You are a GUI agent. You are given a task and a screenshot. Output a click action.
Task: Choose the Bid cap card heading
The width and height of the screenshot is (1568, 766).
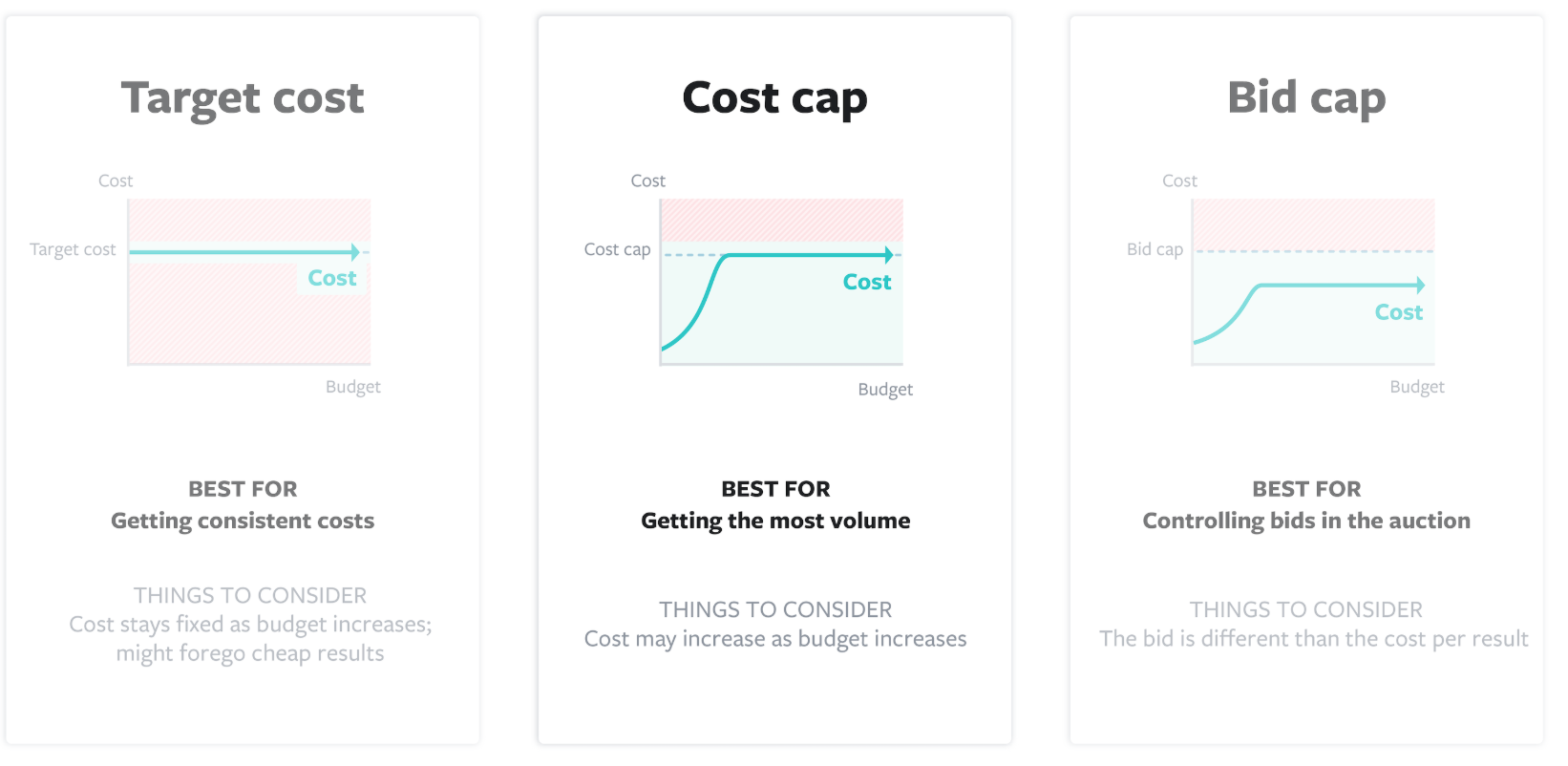click(1306, 98)
